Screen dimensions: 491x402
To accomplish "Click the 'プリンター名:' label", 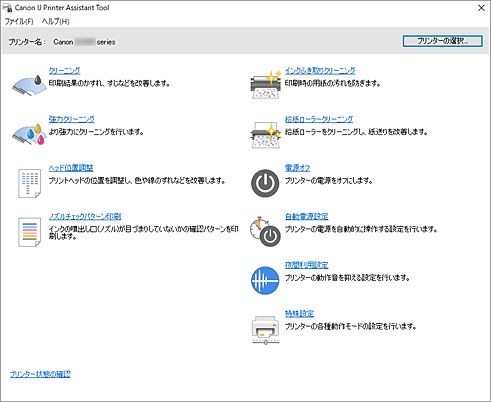I will (x=27, y=42).
